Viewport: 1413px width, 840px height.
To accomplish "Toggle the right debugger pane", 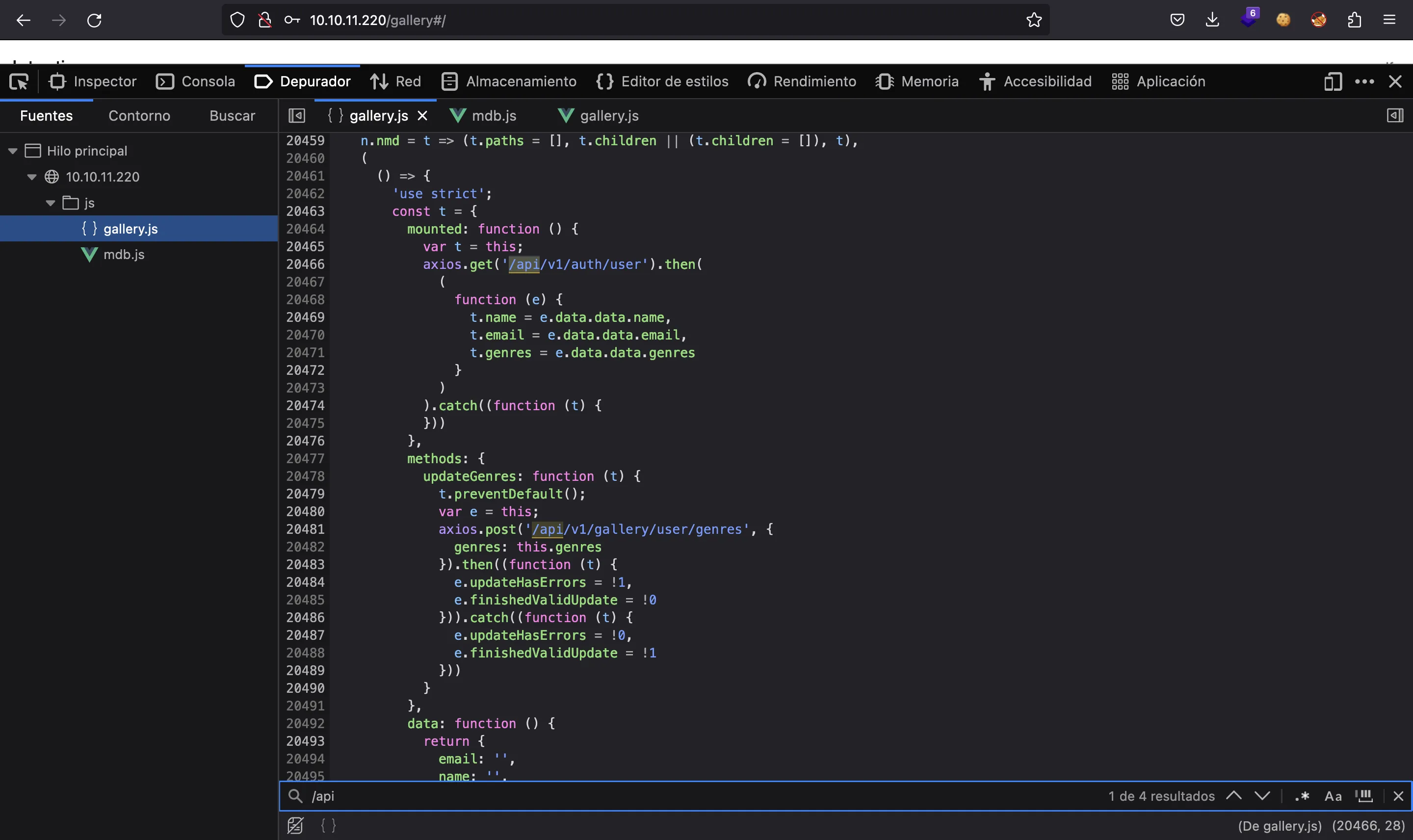I will pyautogui.click(x=1395, y=116).
